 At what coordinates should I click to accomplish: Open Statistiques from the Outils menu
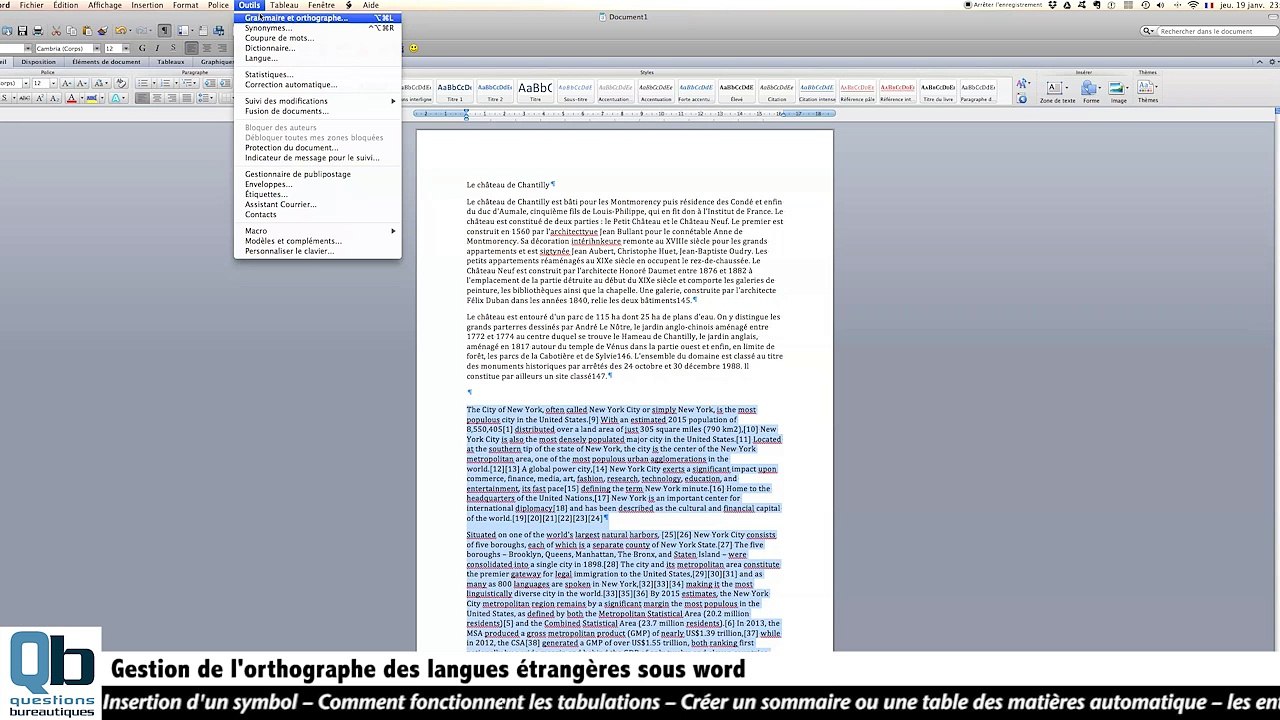coord(318,74)
